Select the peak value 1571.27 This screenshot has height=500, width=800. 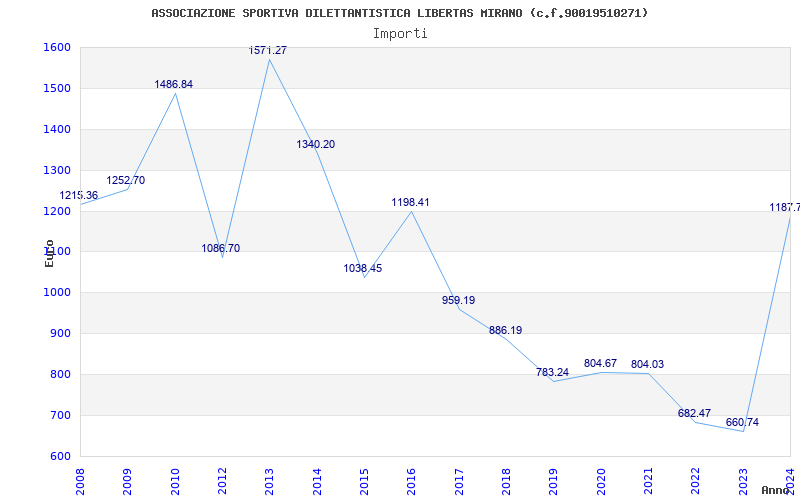[268, 51]
